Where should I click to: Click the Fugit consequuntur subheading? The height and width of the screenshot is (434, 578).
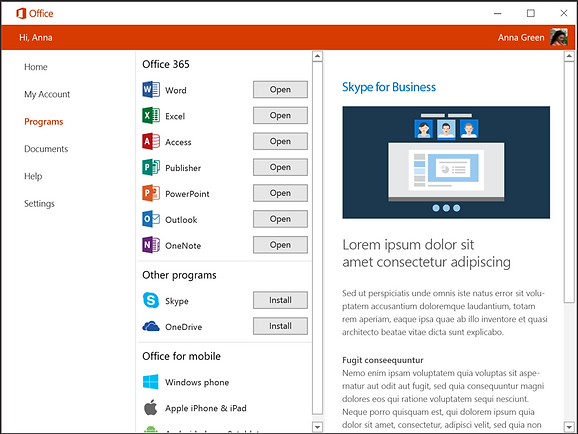pyautogui.click(x=383, y=360)
